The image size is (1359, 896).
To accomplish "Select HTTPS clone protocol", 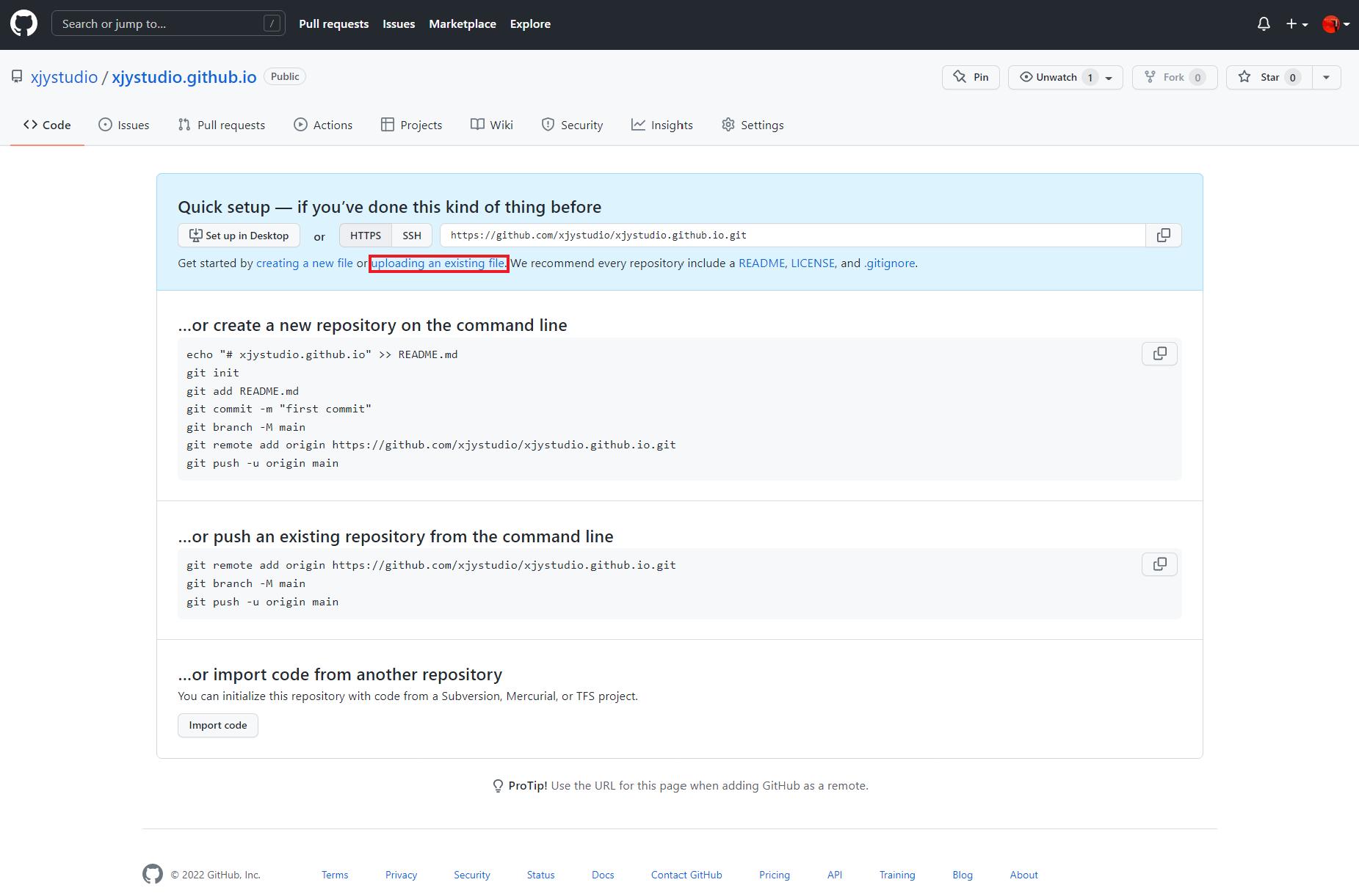I will 365,236.
